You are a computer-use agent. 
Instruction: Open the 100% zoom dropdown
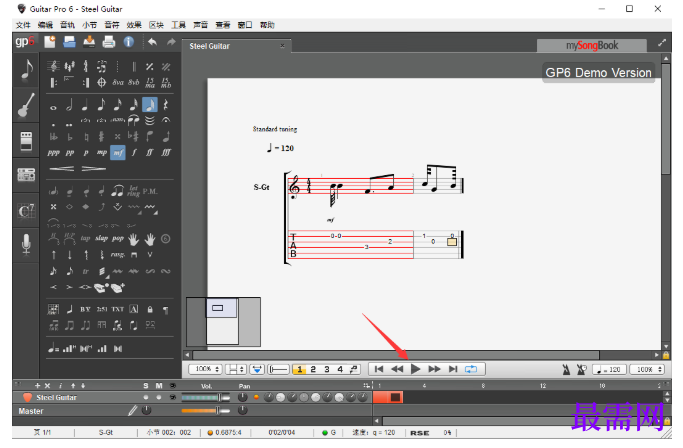coord(206,370)
